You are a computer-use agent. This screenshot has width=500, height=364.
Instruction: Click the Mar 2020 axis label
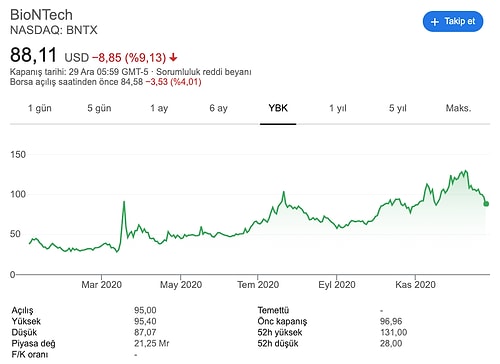coord(101,285)
